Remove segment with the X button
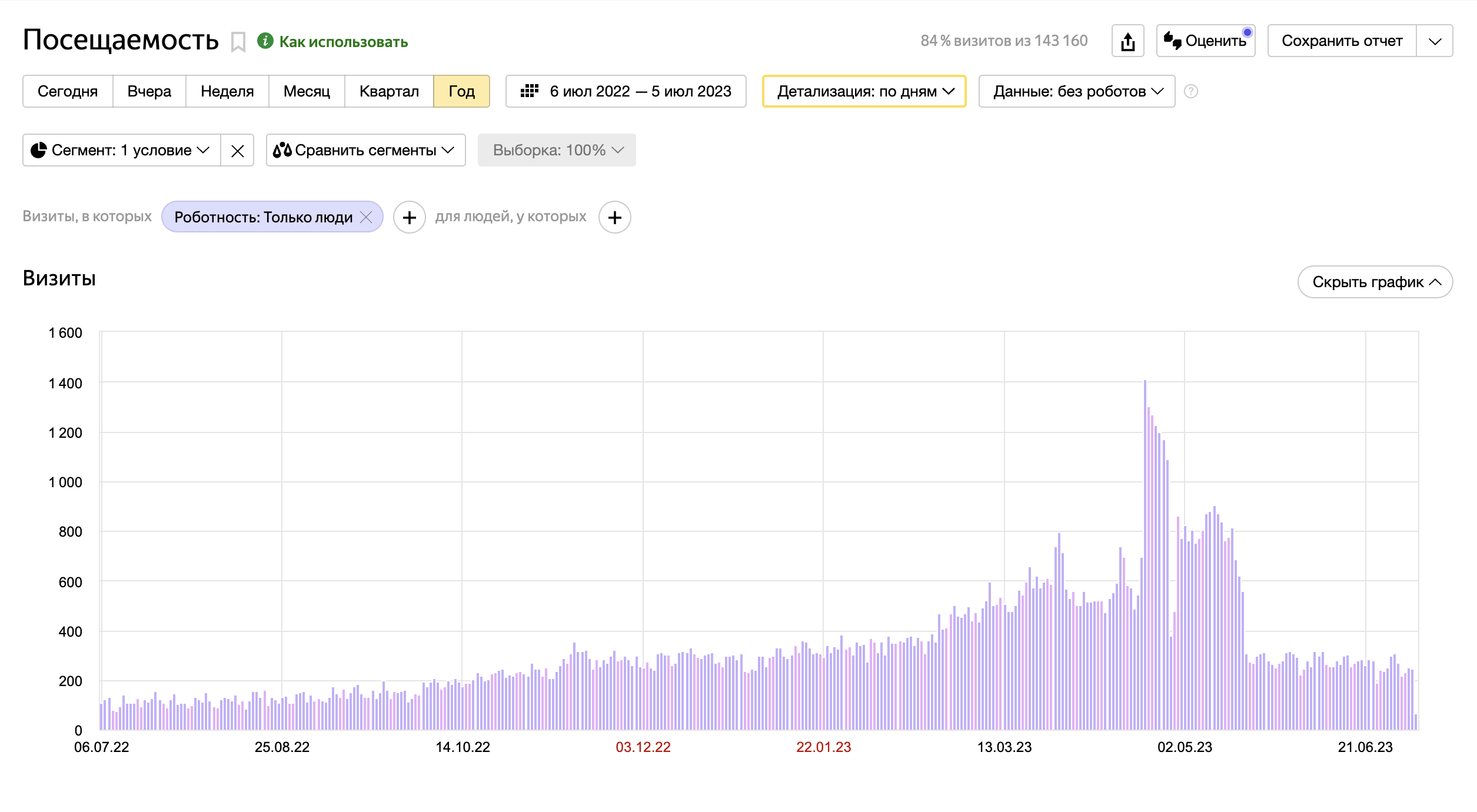 (237, 151)
